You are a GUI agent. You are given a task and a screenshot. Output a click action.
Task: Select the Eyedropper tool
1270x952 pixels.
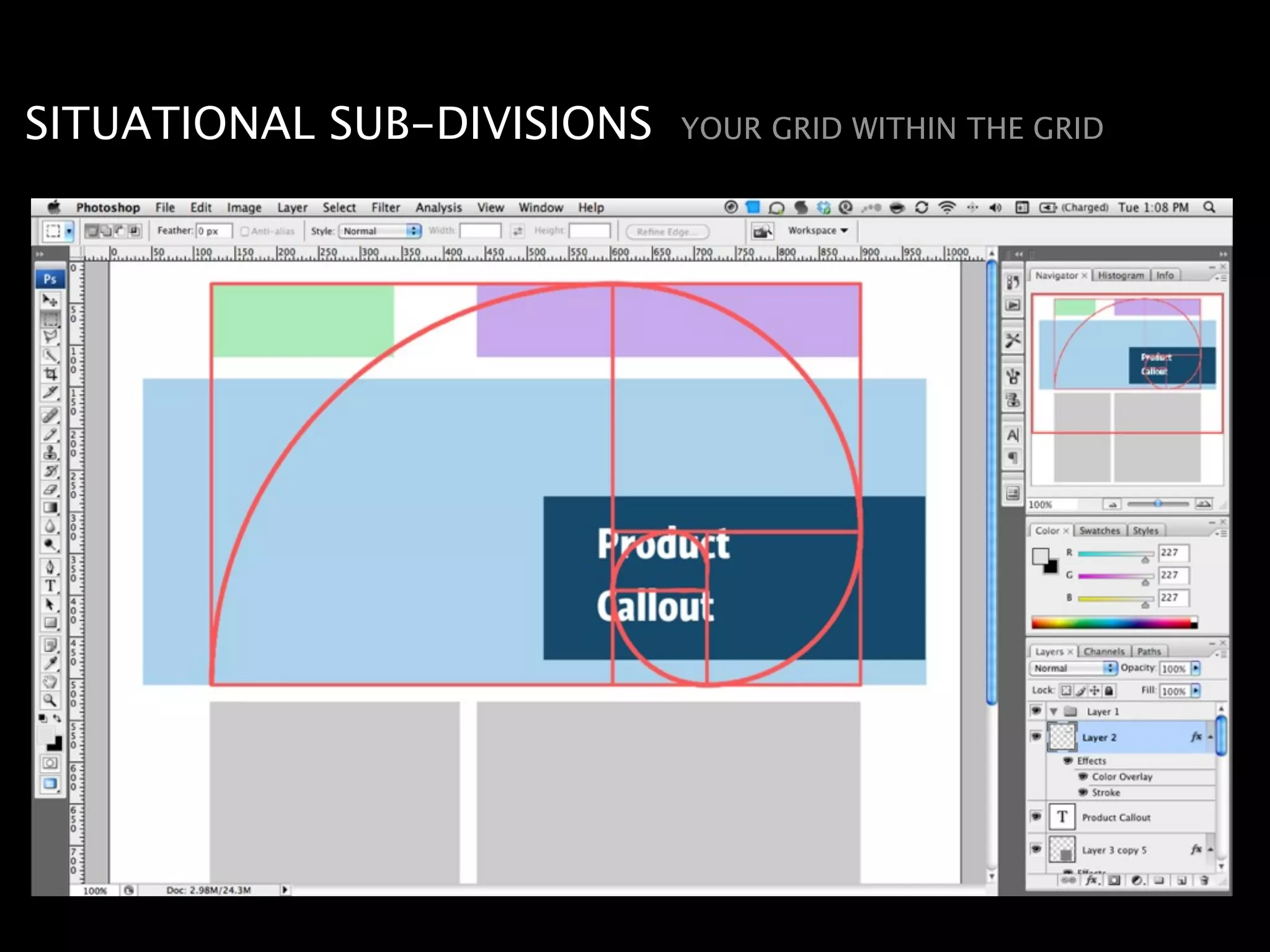(50, 664)
